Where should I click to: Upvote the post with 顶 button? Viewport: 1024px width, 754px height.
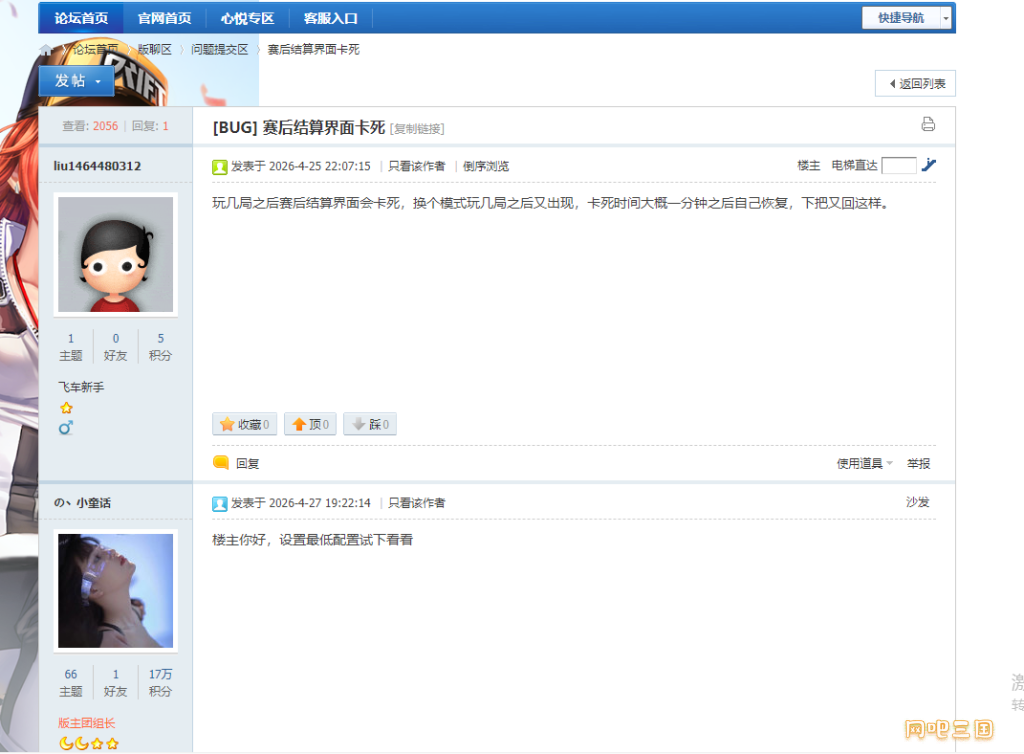[x=310, y=424]
